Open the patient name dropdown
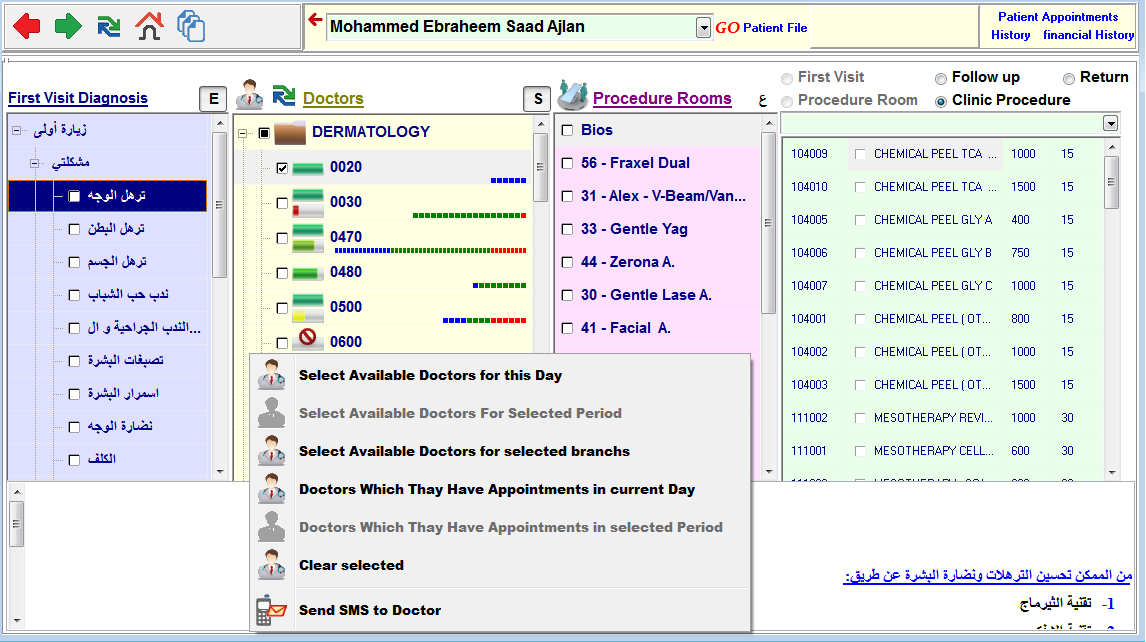This screenshot has width=1146, height=642. [x=703, y=28]
